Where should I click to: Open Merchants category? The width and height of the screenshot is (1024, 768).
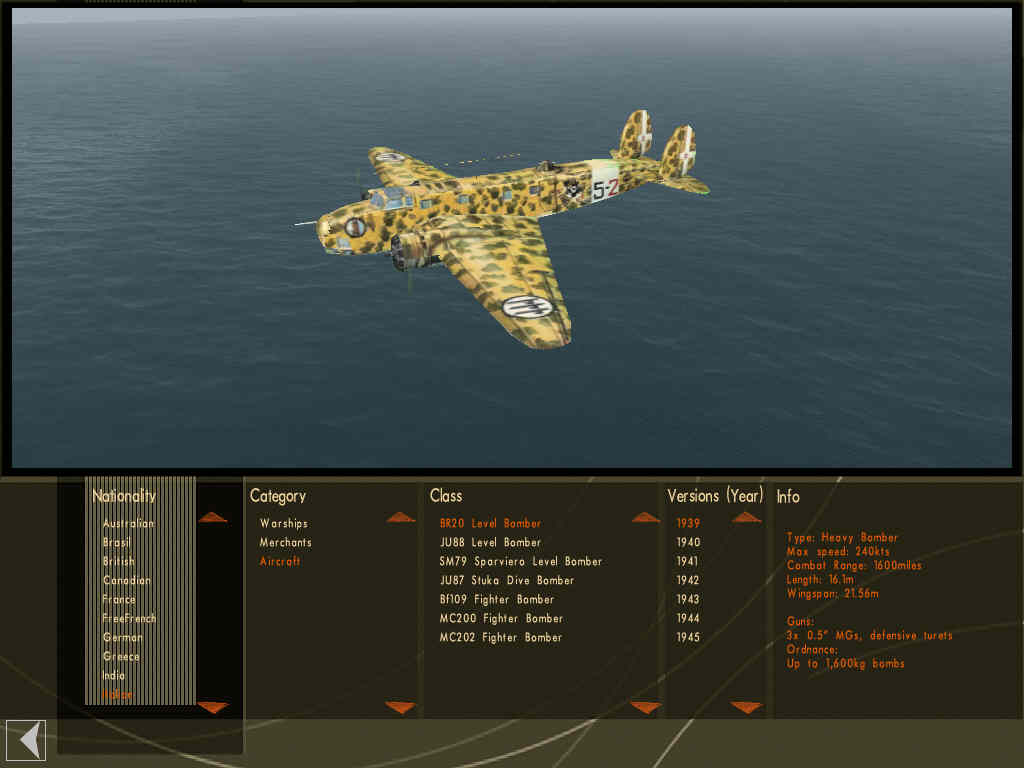(x=285, y=543)
